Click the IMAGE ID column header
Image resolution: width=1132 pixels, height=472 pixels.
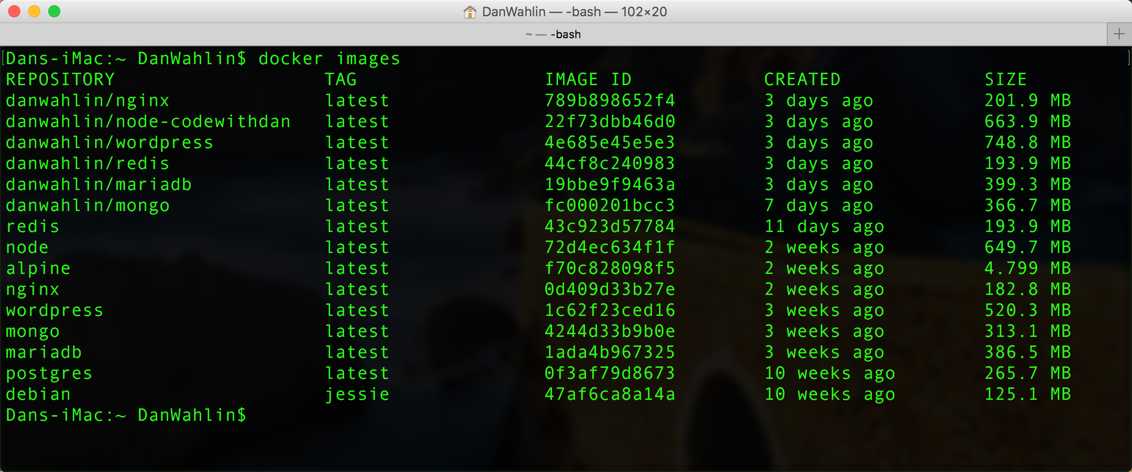point(588,79)
